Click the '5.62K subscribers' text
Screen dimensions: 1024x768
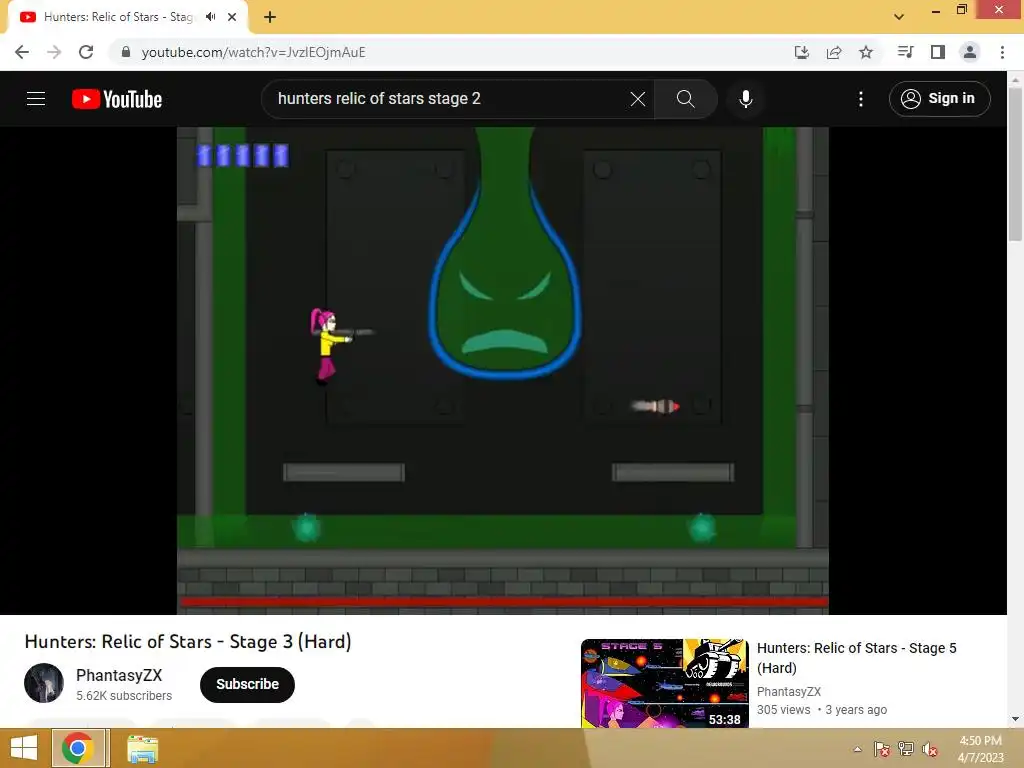[x=124, y=696]
